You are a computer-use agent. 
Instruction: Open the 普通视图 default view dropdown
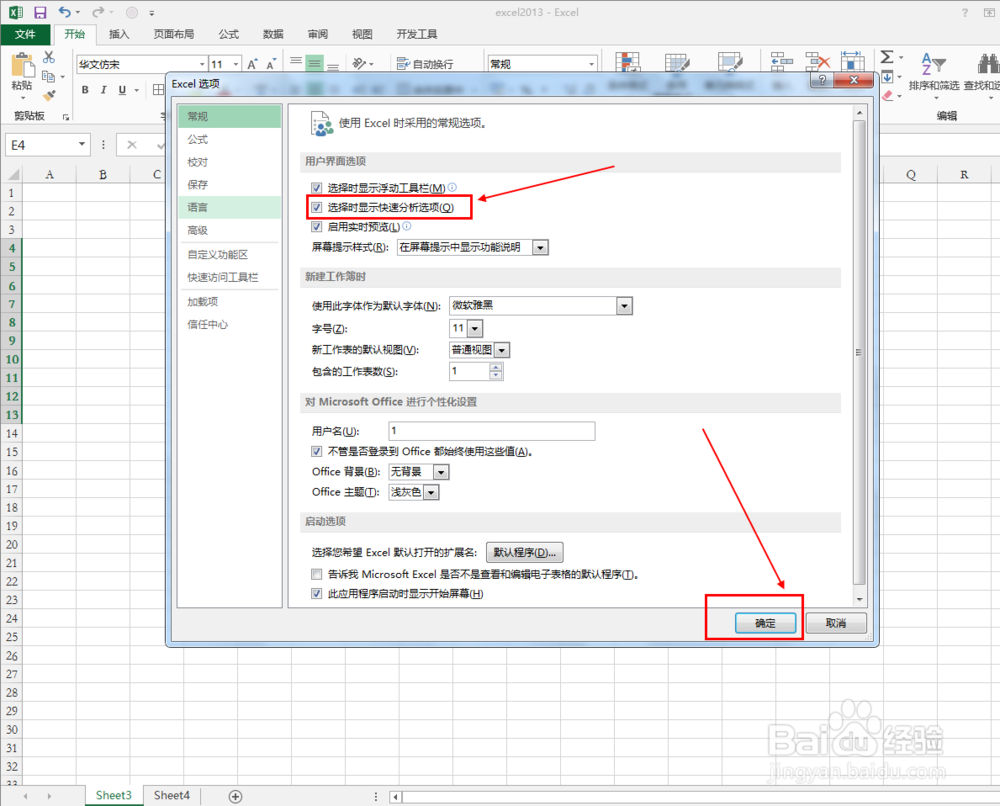[x=502, y=350]
